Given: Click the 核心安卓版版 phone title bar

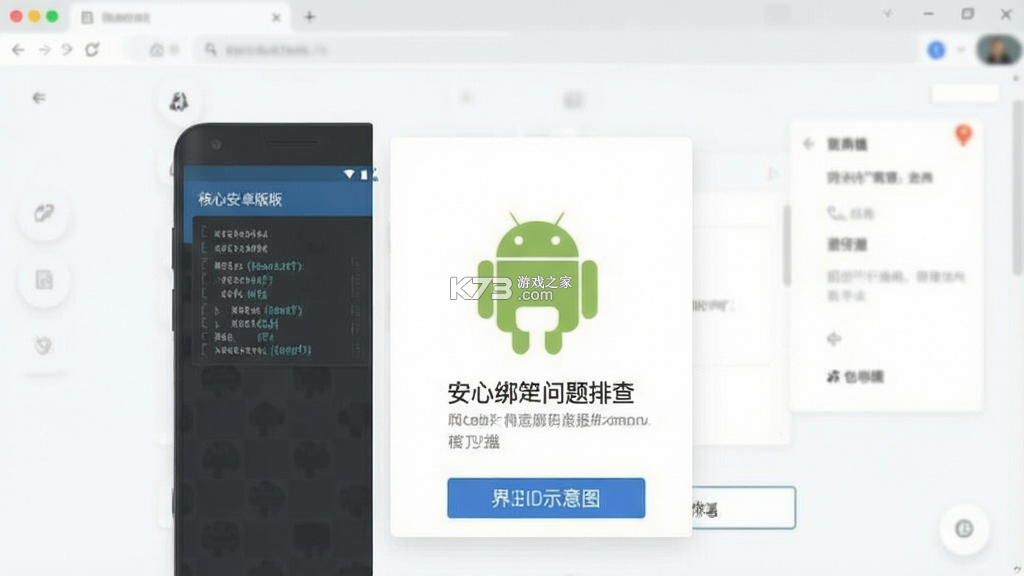Looking at the screenshot, I should (x=278, y=199).
